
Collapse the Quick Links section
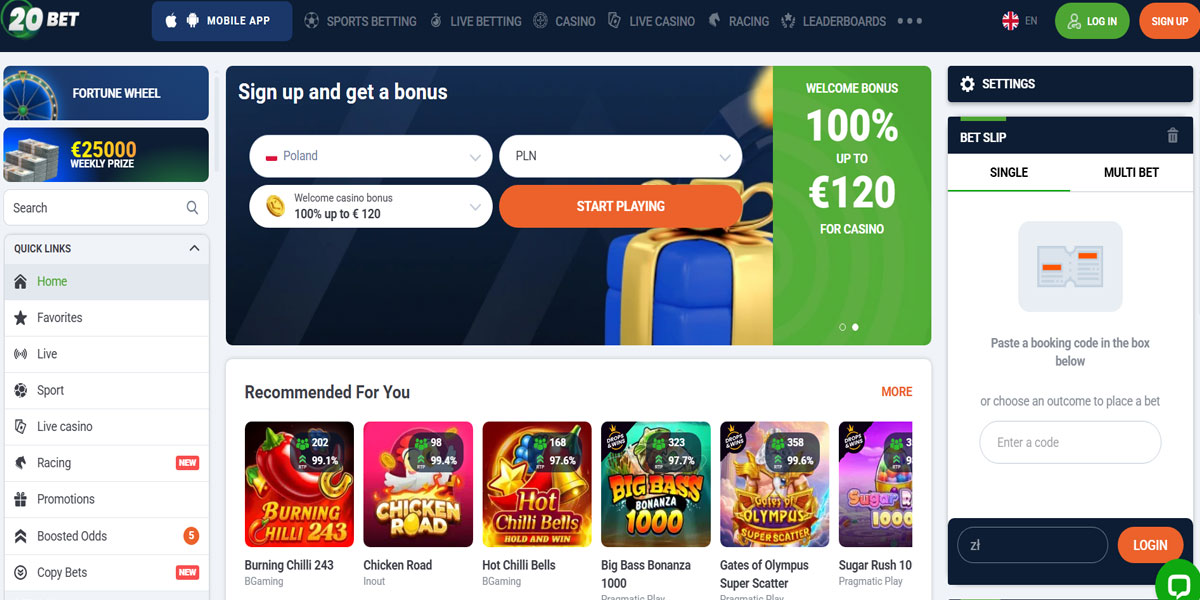coord(194,248)
